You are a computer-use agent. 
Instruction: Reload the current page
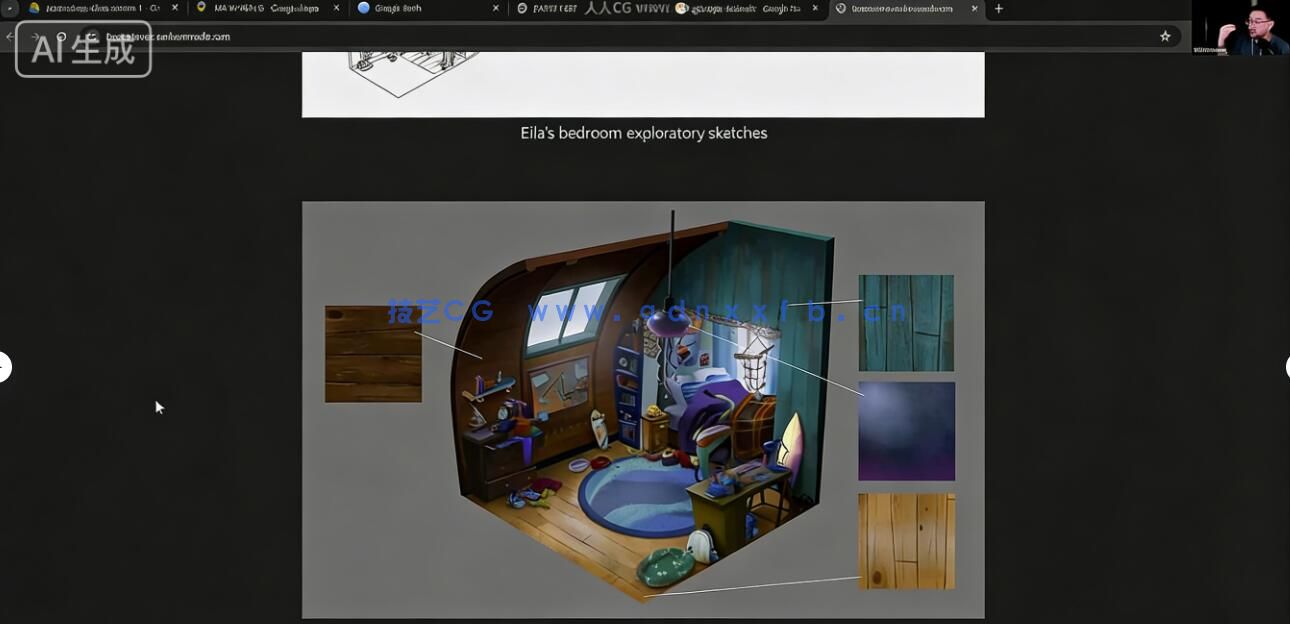[61, 37]
